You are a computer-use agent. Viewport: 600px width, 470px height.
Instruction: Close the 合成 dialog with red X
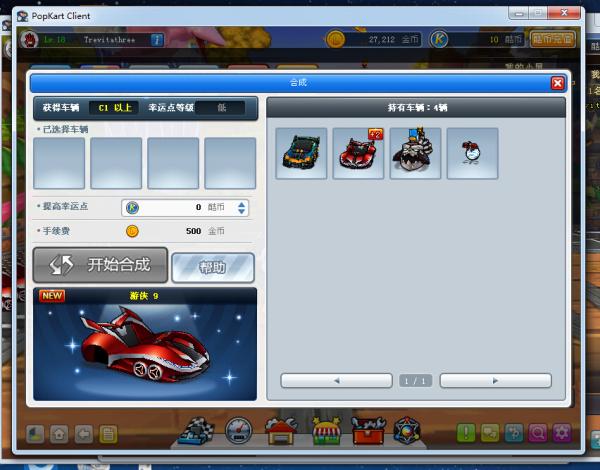point(558,83)
